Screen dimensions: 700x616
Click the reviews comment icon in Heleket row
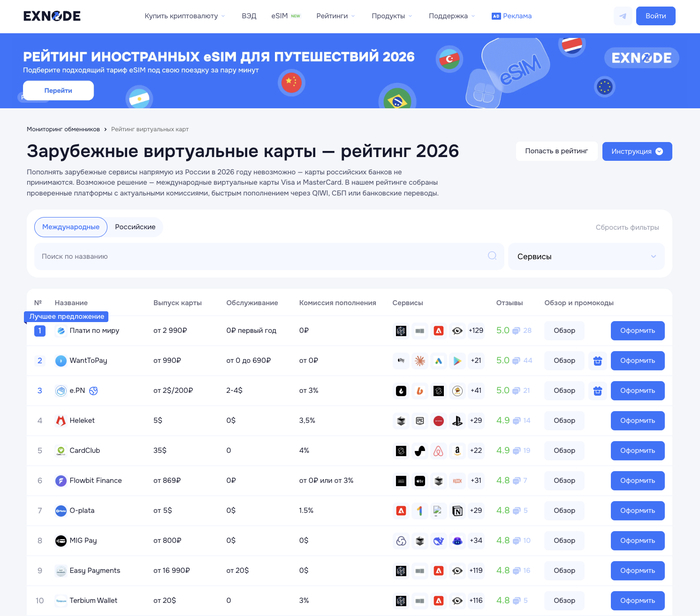click(x=517, y=420)
